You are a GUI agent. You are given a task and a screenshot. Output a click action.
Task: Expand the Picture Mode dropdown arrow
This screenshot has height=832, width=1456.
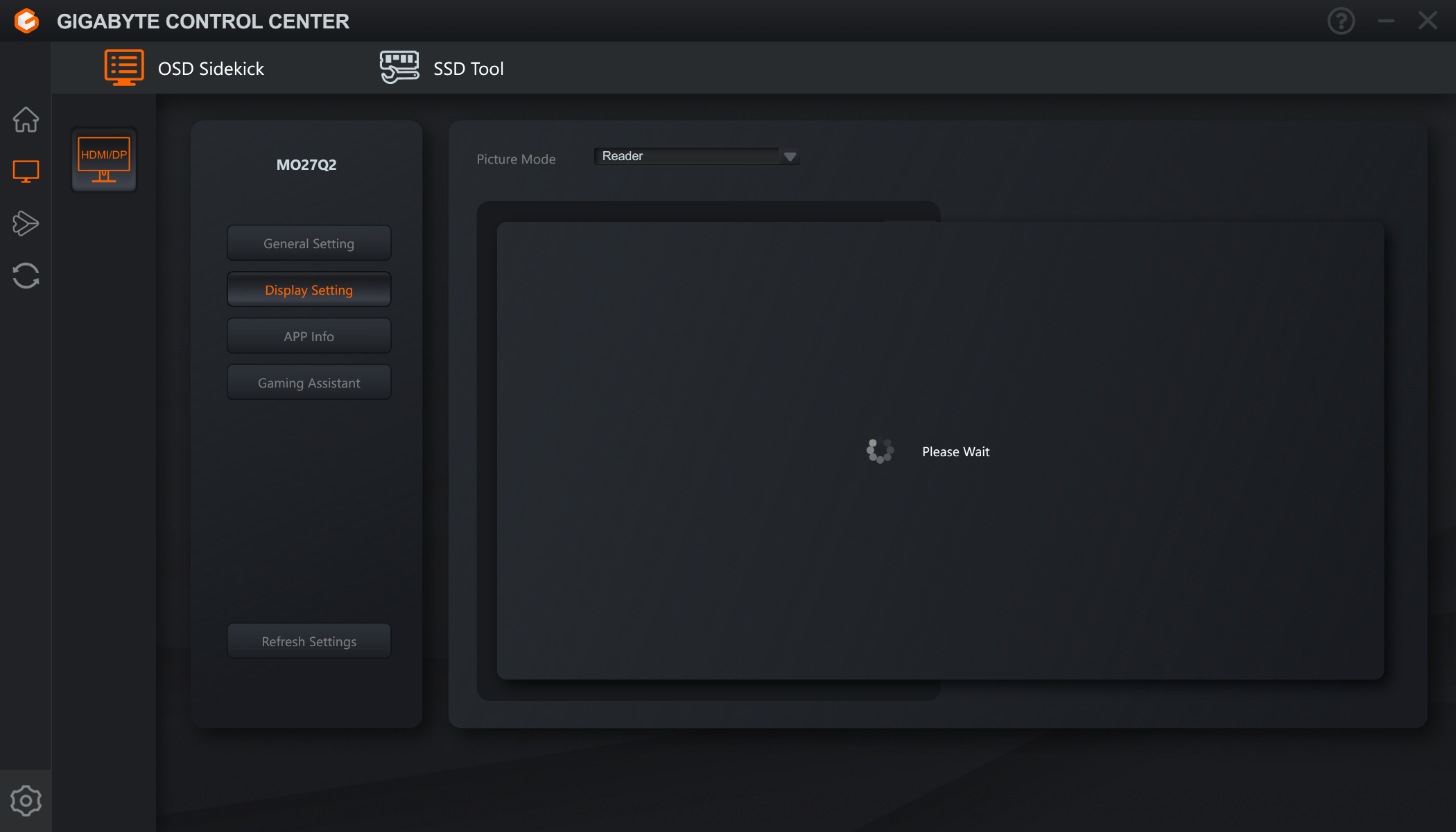coord(790,157)
